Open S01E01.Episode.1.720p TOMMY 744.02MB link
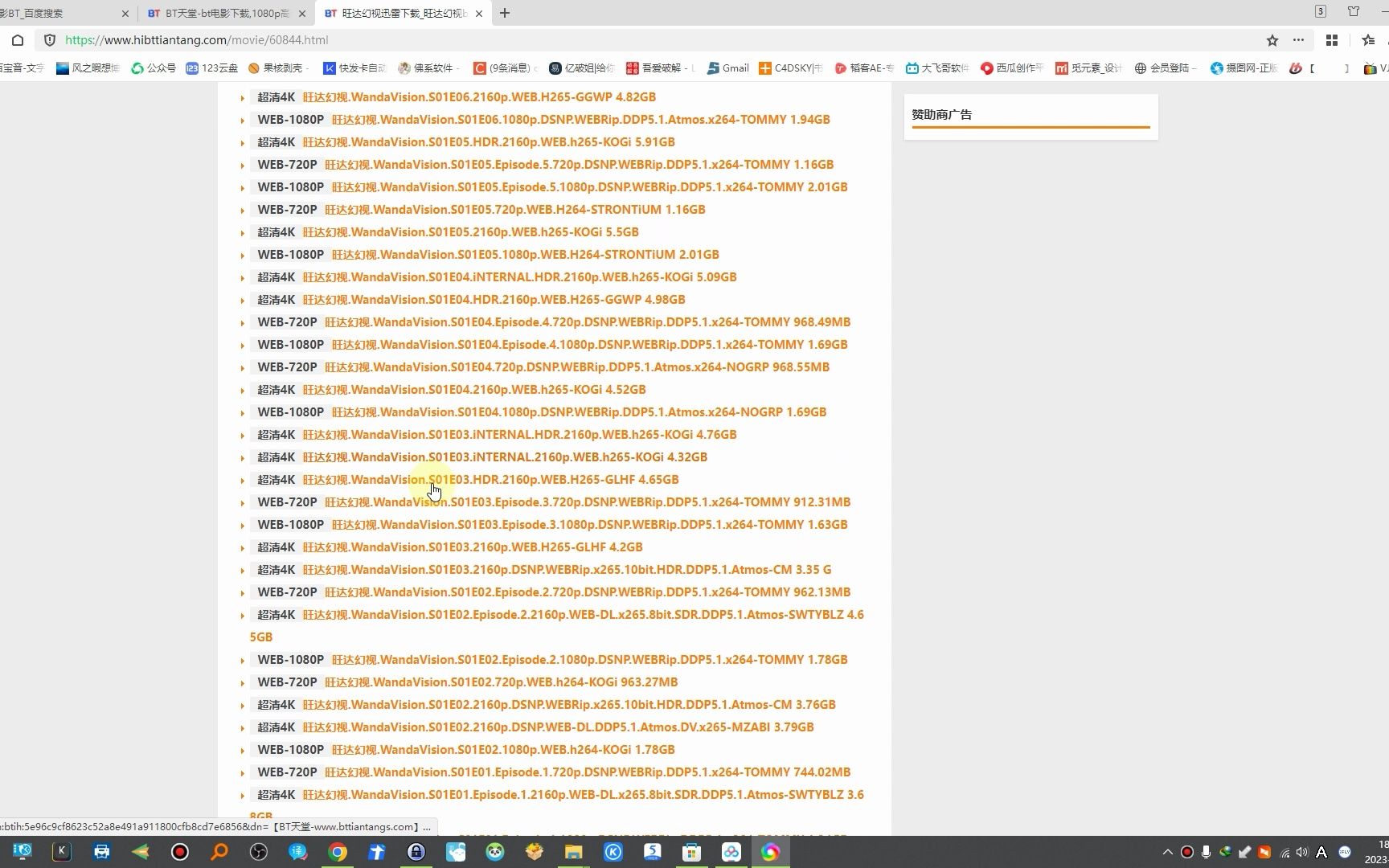 [x=588, y=772]
